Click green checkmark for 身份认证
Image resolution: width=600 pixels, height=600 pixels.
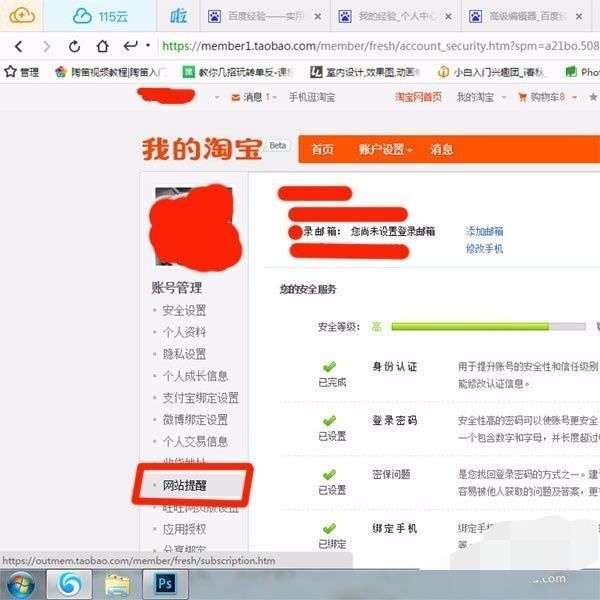tap(329, 367)
